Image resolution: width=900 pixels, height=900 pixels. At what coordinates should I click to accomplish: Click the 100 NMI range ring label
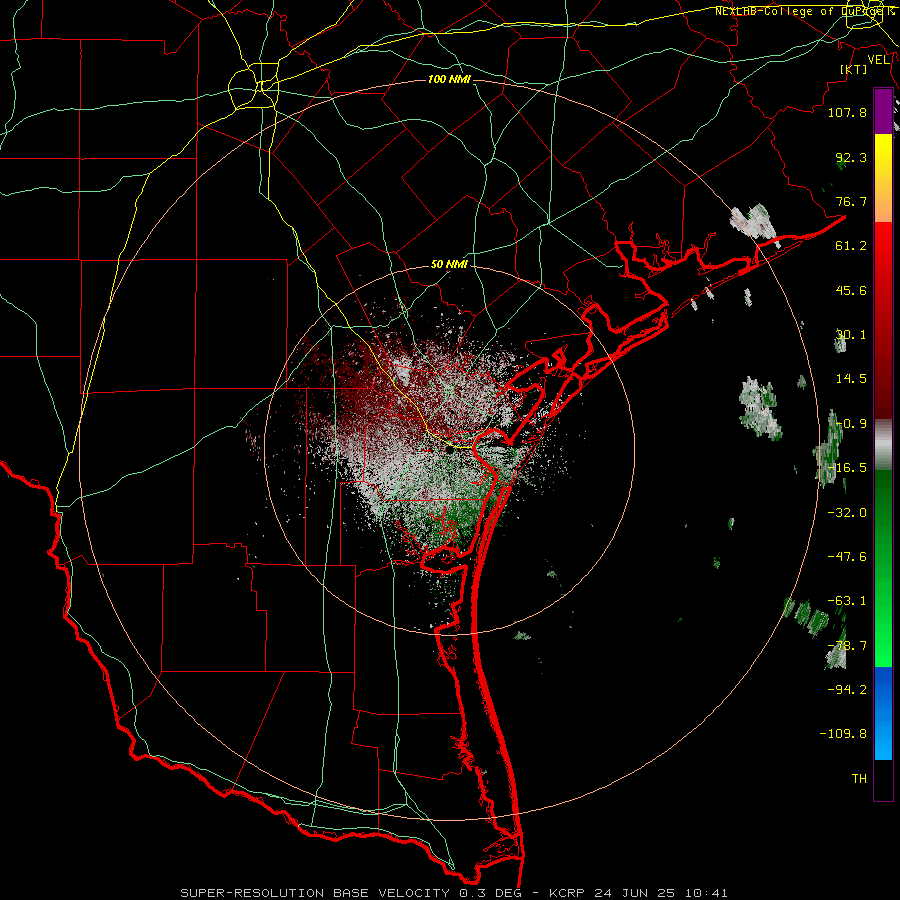(449, 79)
